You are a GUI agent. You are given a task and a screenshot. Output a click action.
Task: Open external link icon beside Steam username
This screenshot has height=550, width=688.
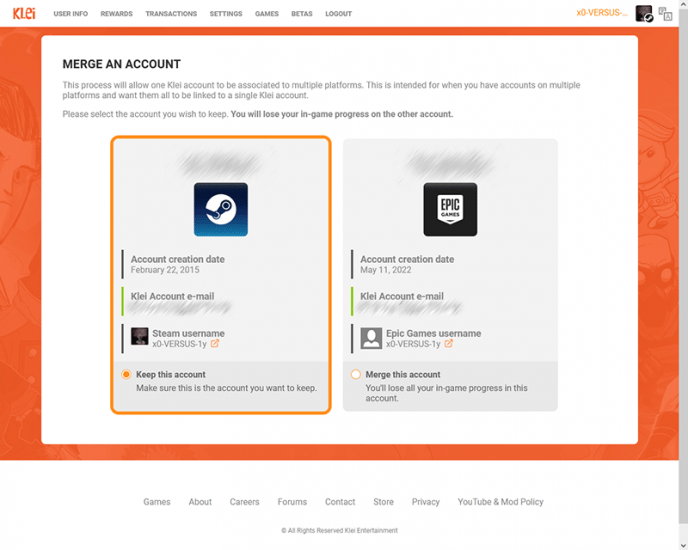tap(215, 344)
